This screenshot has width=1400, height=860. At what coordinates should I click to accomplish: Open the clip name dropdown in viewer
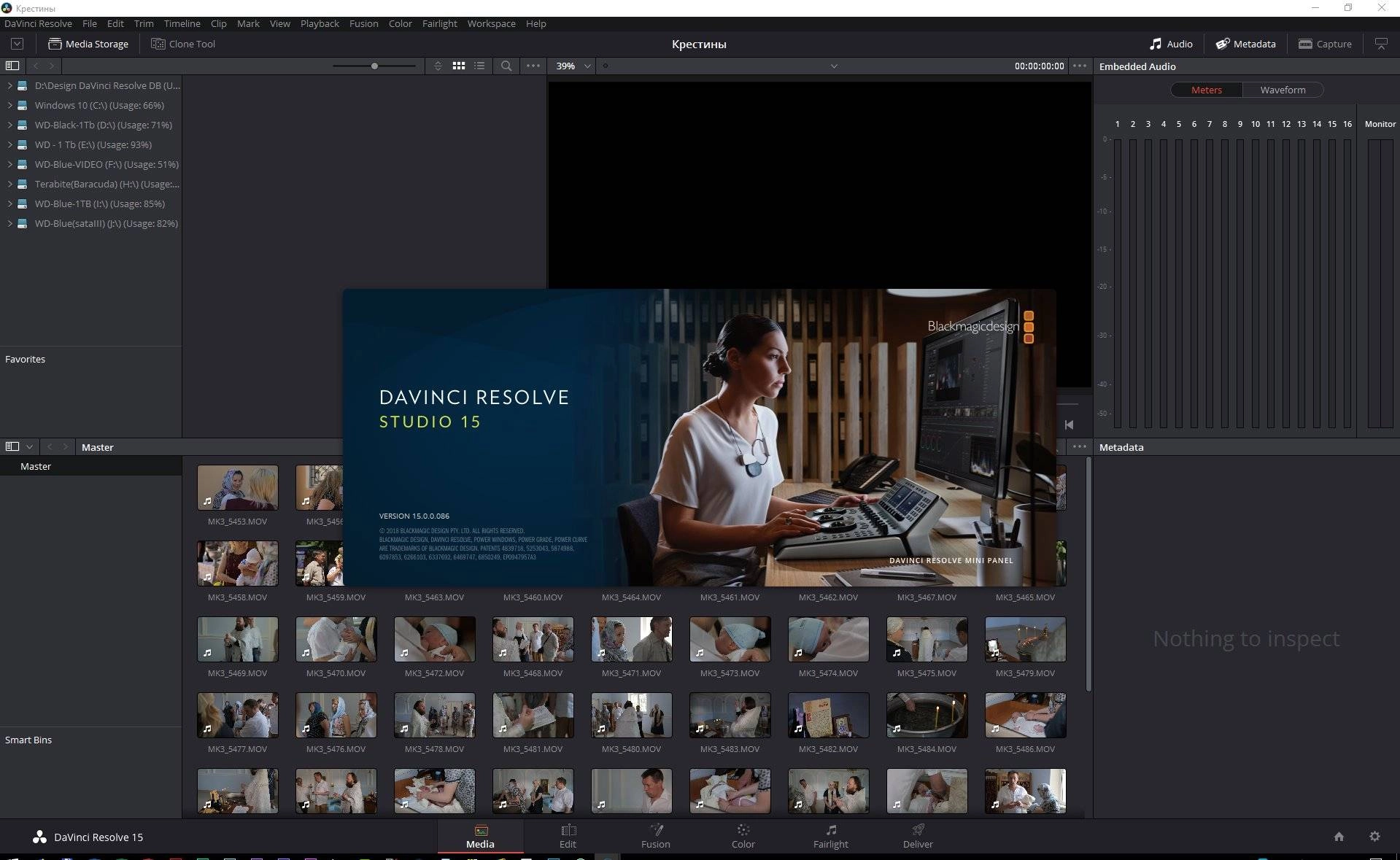click(x=834, y=66)
